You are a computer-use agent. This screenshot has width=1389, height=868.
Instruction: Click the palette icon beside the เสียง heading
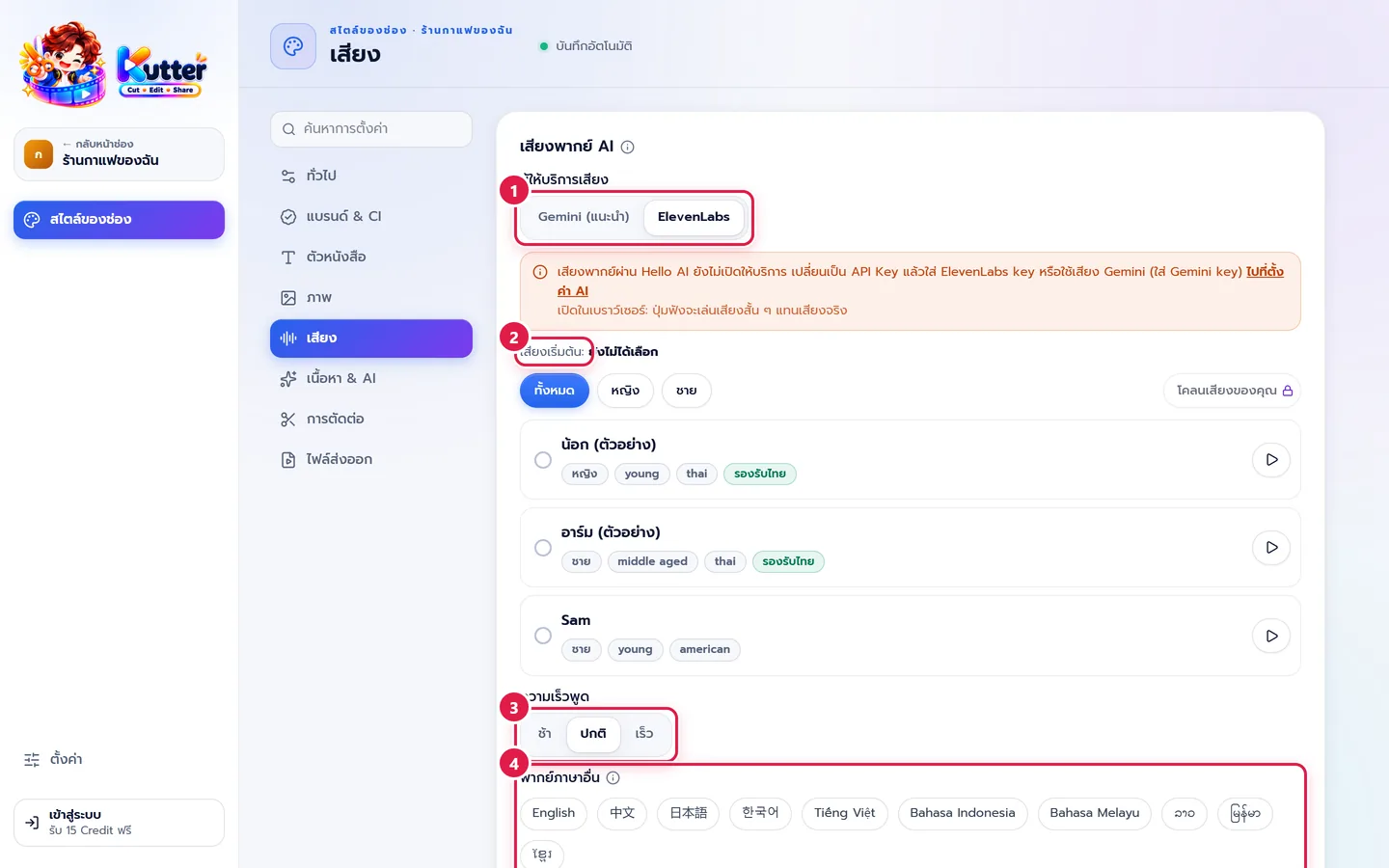(293, 46)
